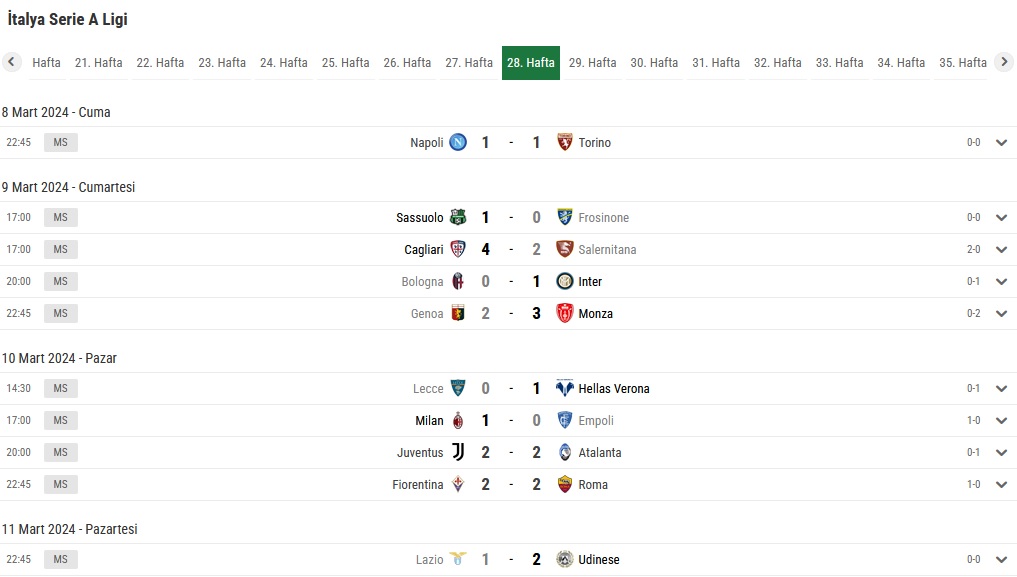The width and height of the screenshot is (1017, 577).
Task: Click the Napoli club crest
Action: point(458,143)
